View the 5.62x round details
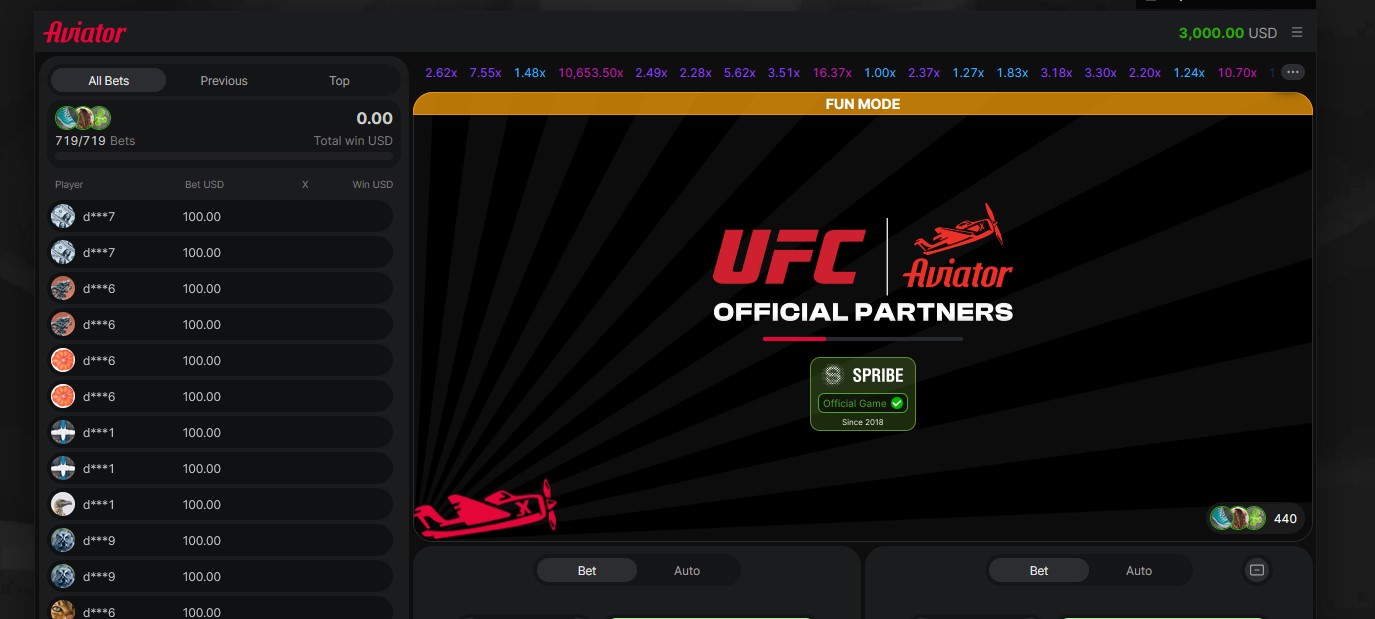Image resolution: width=1375 pixels, height=619 pixels. click(x=740, y=73)
